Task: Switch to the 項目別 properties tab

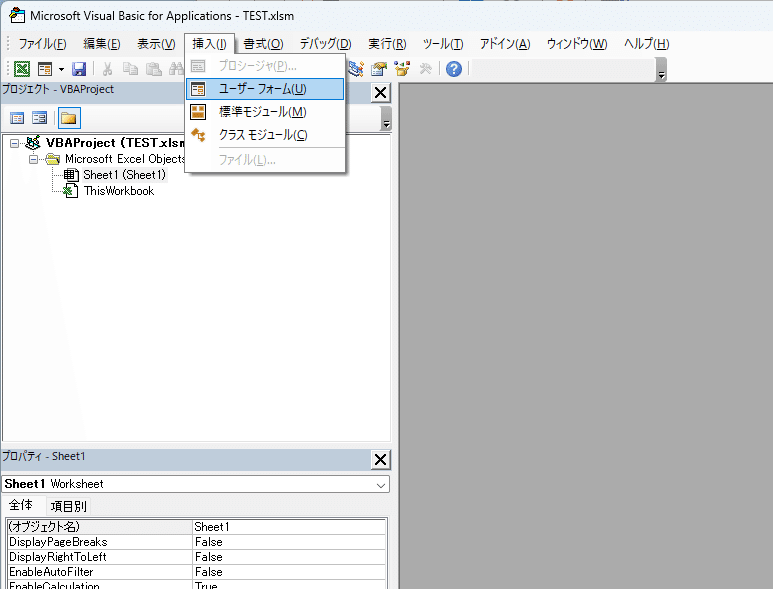Action: coord(69,506)
